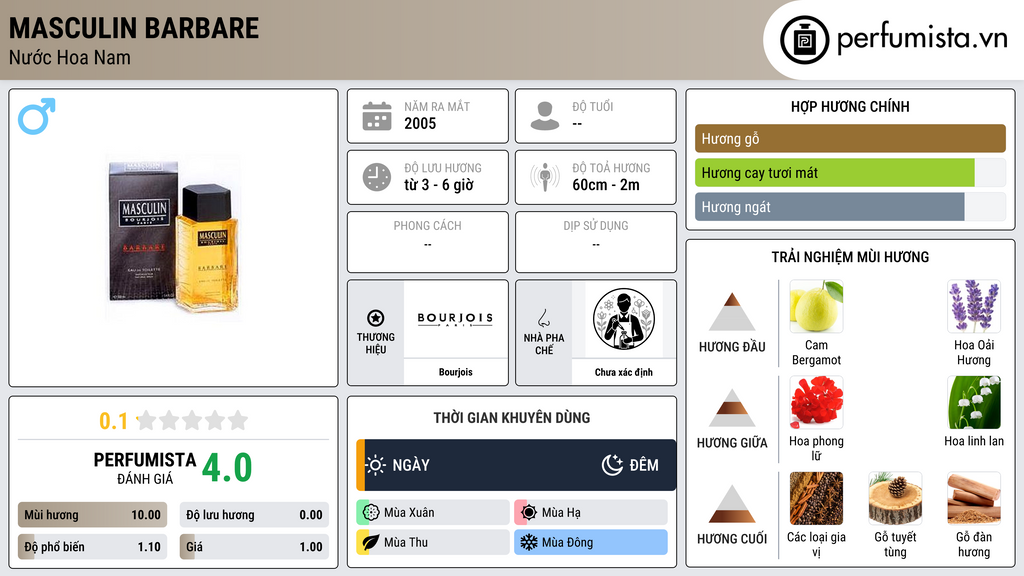The height and width of the screenshot is (576, 1024).
Task: Click the green 4.0 Perfumista score
Action: [227, 468]
